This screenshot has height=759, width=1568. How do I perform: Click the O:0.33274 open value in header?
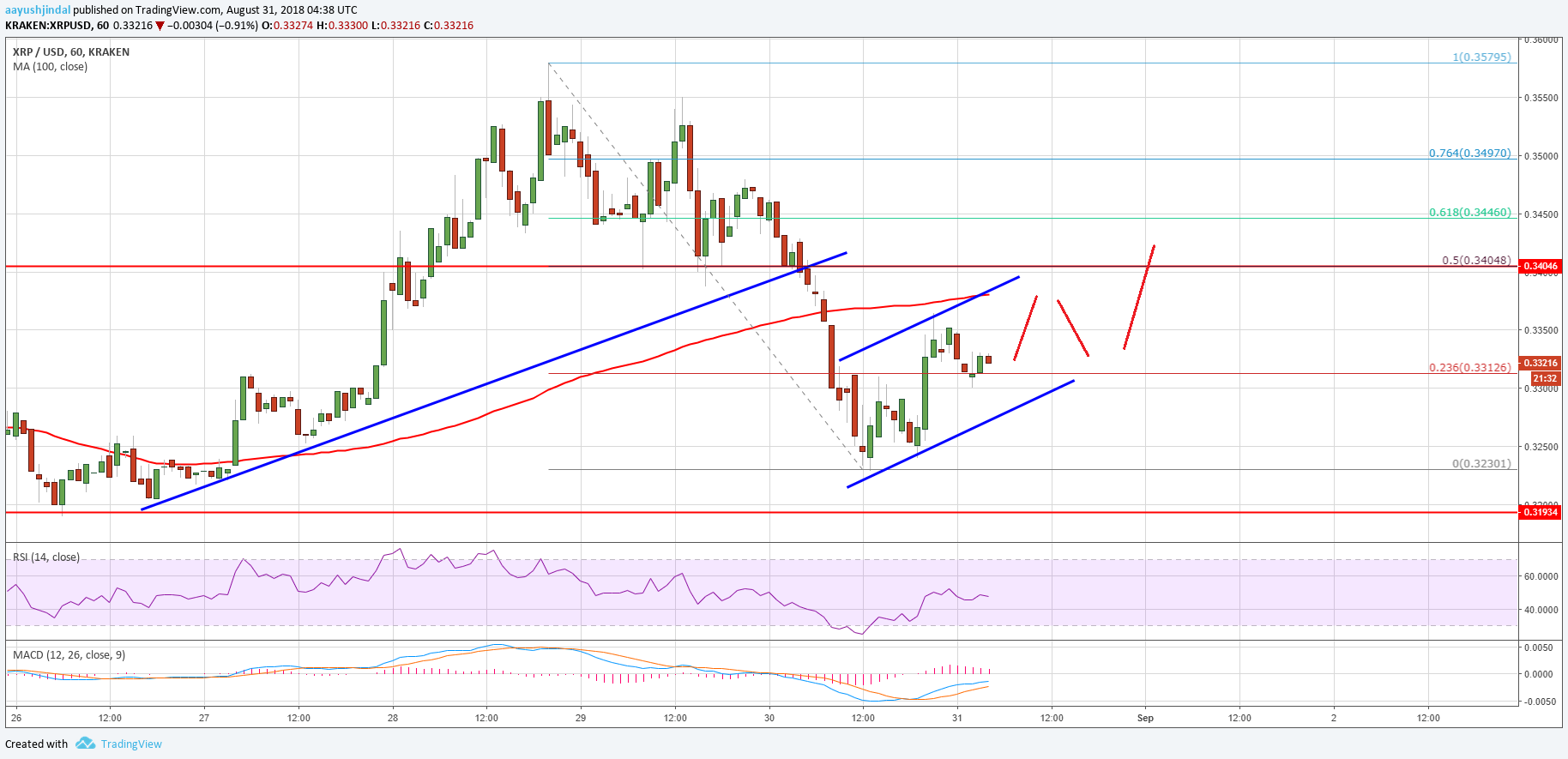coord(287,26)
